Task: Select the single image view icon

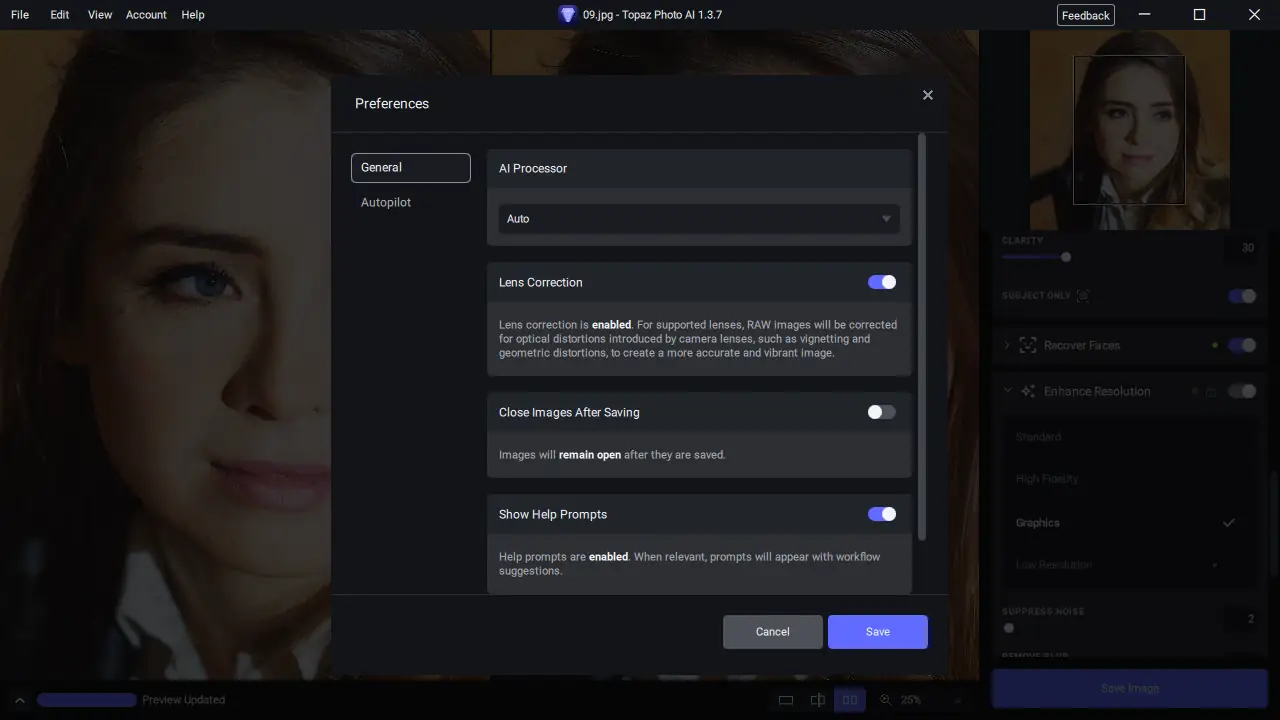Action: [x=786, y=700]
